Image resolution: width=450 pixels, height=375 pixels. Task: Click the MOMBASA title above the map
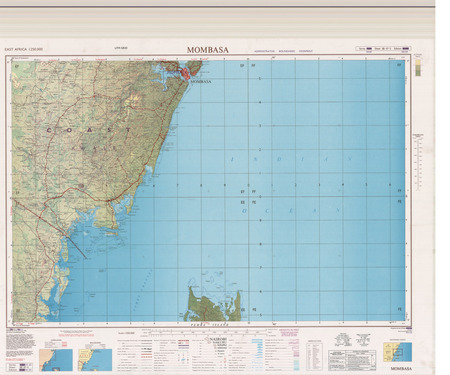tap(208, 50)
